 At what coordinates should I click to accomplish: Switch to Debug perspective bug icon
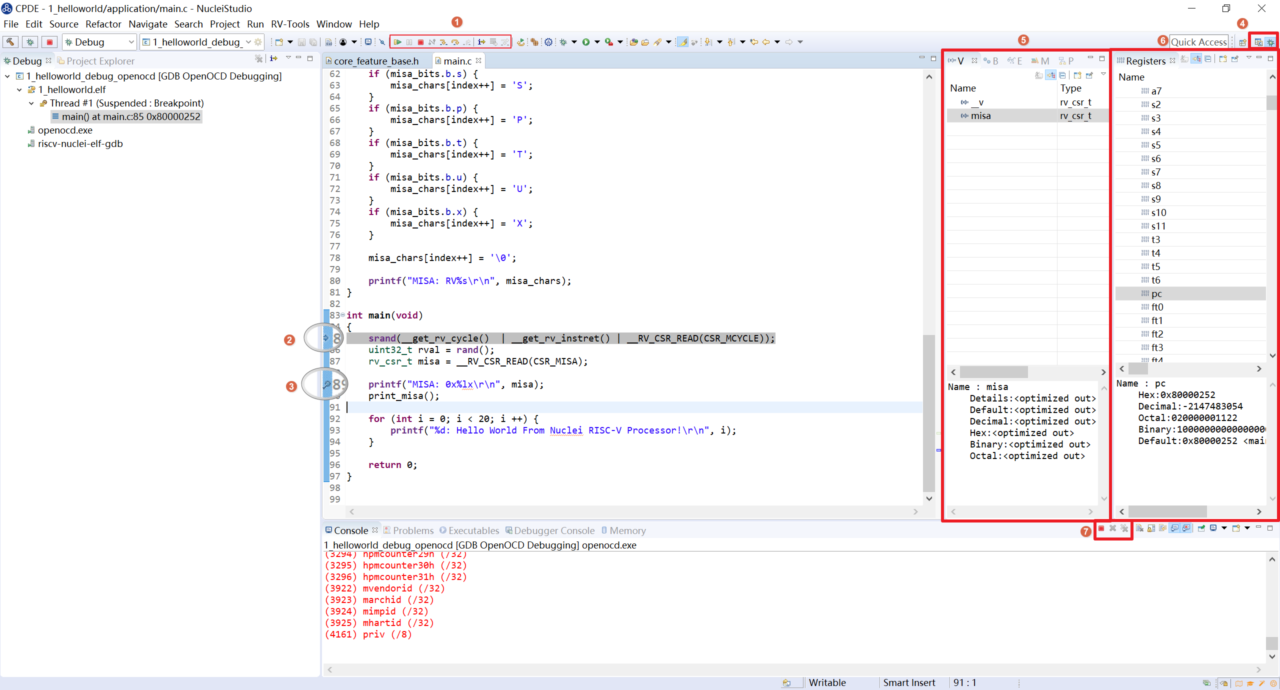1271,42
